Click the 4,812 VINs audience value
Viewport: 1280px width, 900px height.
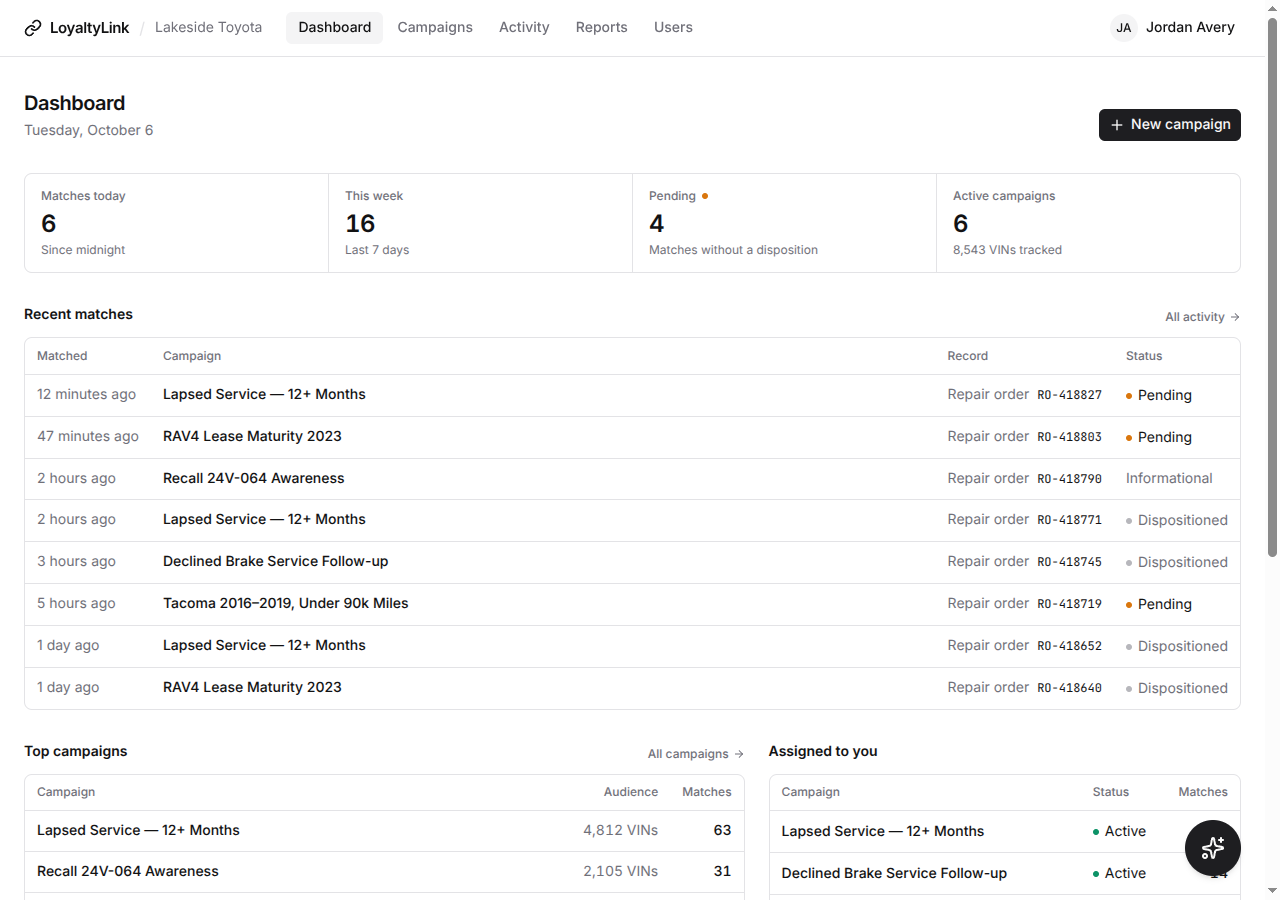pyautogui.click(x=621, y=831)
